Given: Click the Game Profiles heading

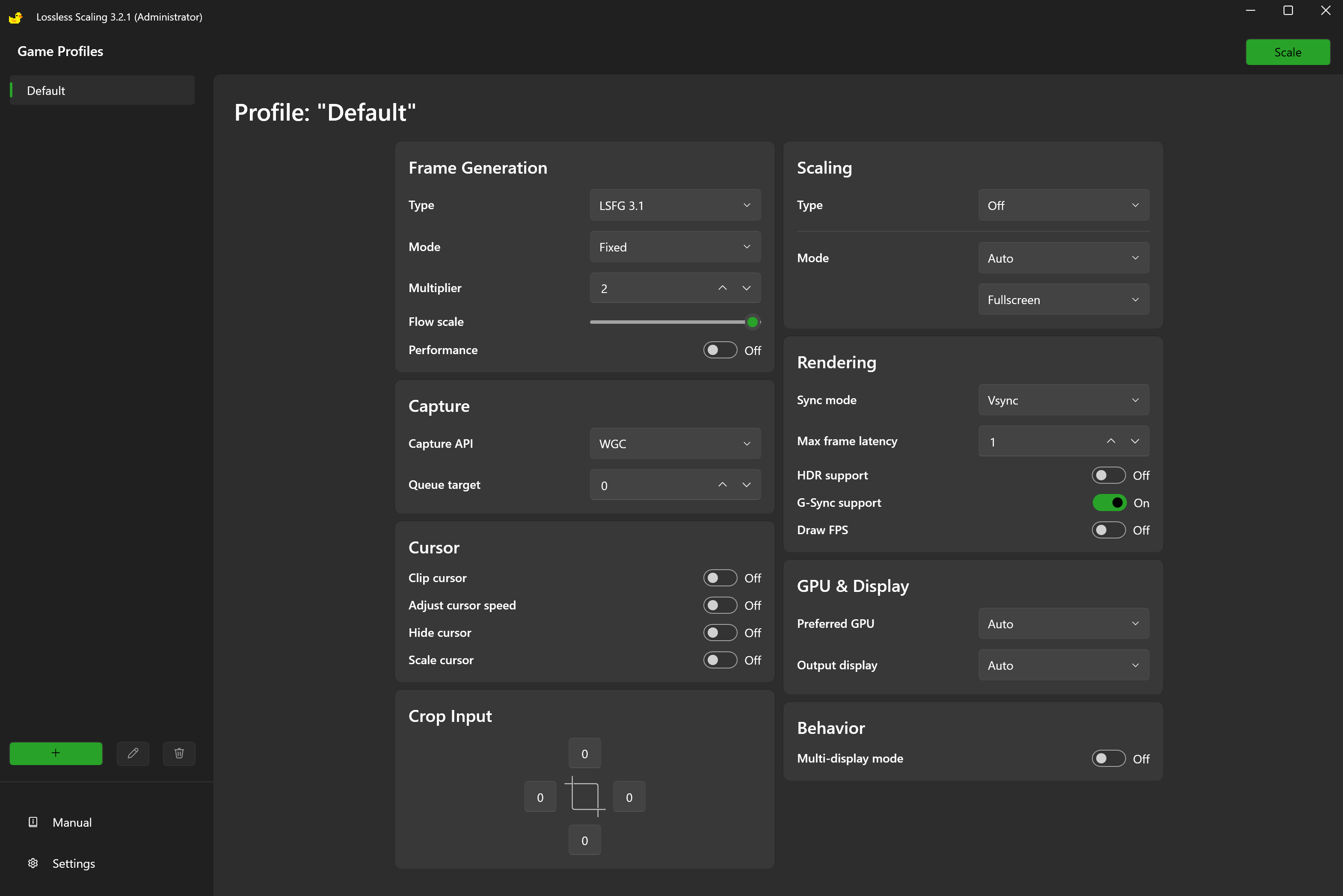Looking at the screenshot, I should pos(61,51).
